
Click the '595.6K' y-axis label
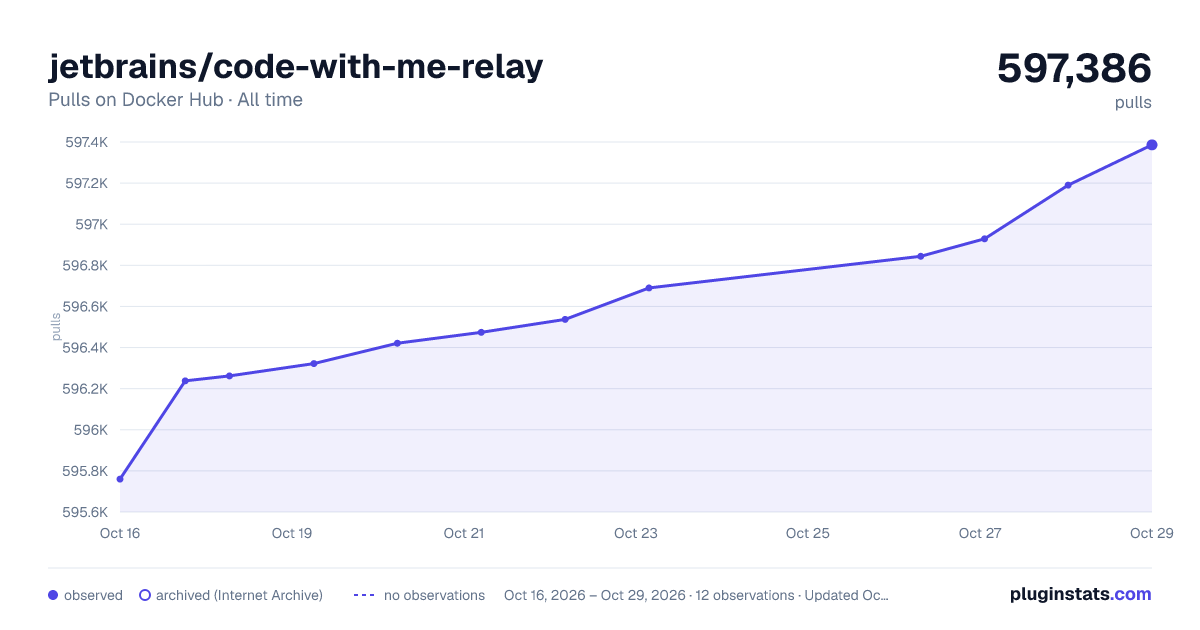[x=86, y=512]
